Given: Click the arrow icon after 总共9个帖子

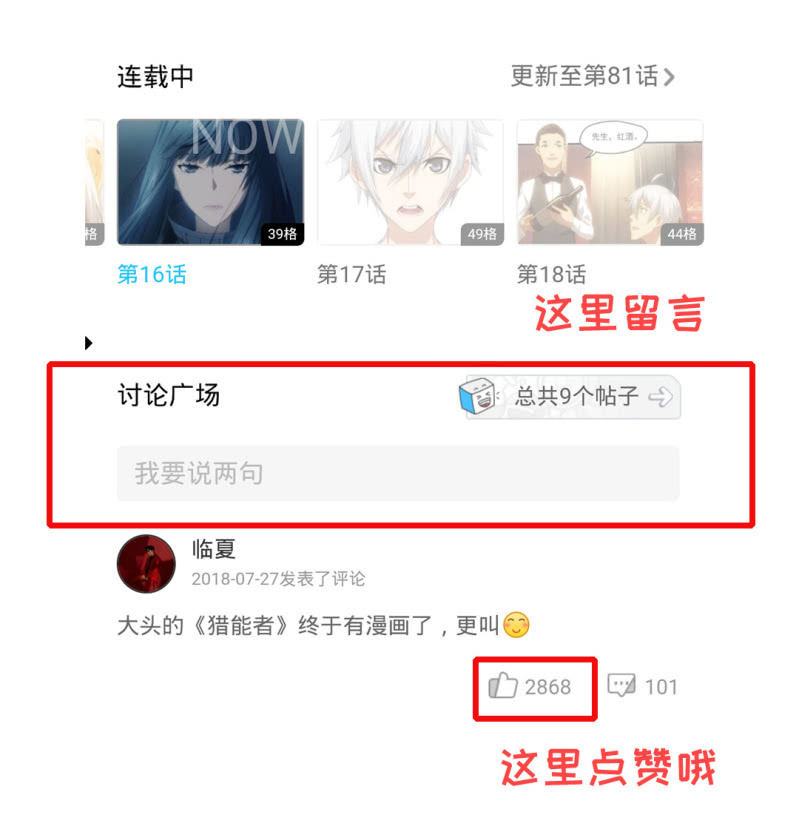Looking at the screenshot, I should pyautogui.click(x=660, y=397).
